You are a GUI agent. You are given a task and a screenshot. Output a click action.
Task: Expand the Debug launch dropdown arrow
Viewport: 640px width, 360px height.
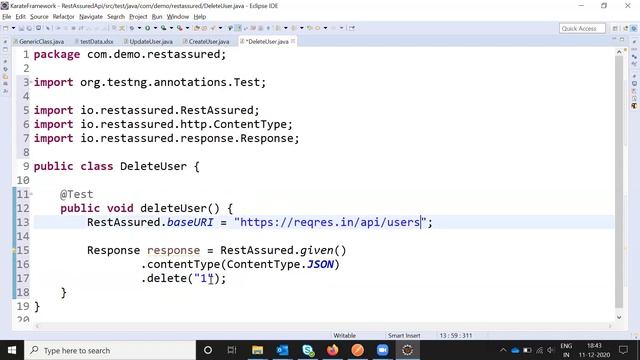[x=139, y=28]
